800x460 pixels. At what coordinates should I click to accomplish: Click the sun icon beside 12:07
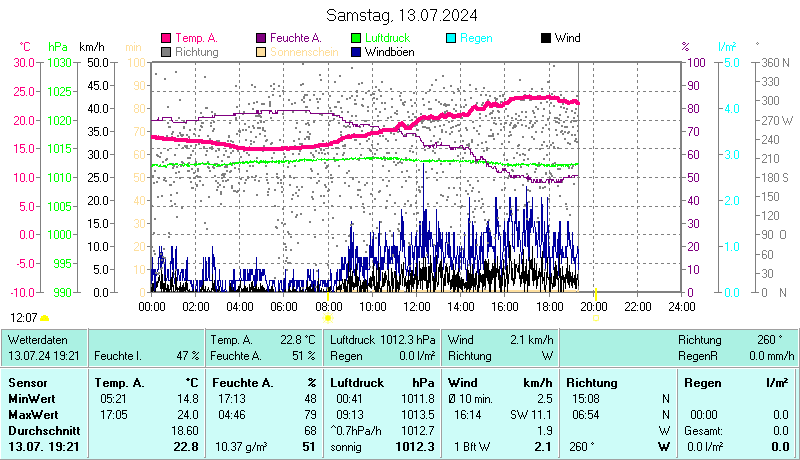pos(45,318)
